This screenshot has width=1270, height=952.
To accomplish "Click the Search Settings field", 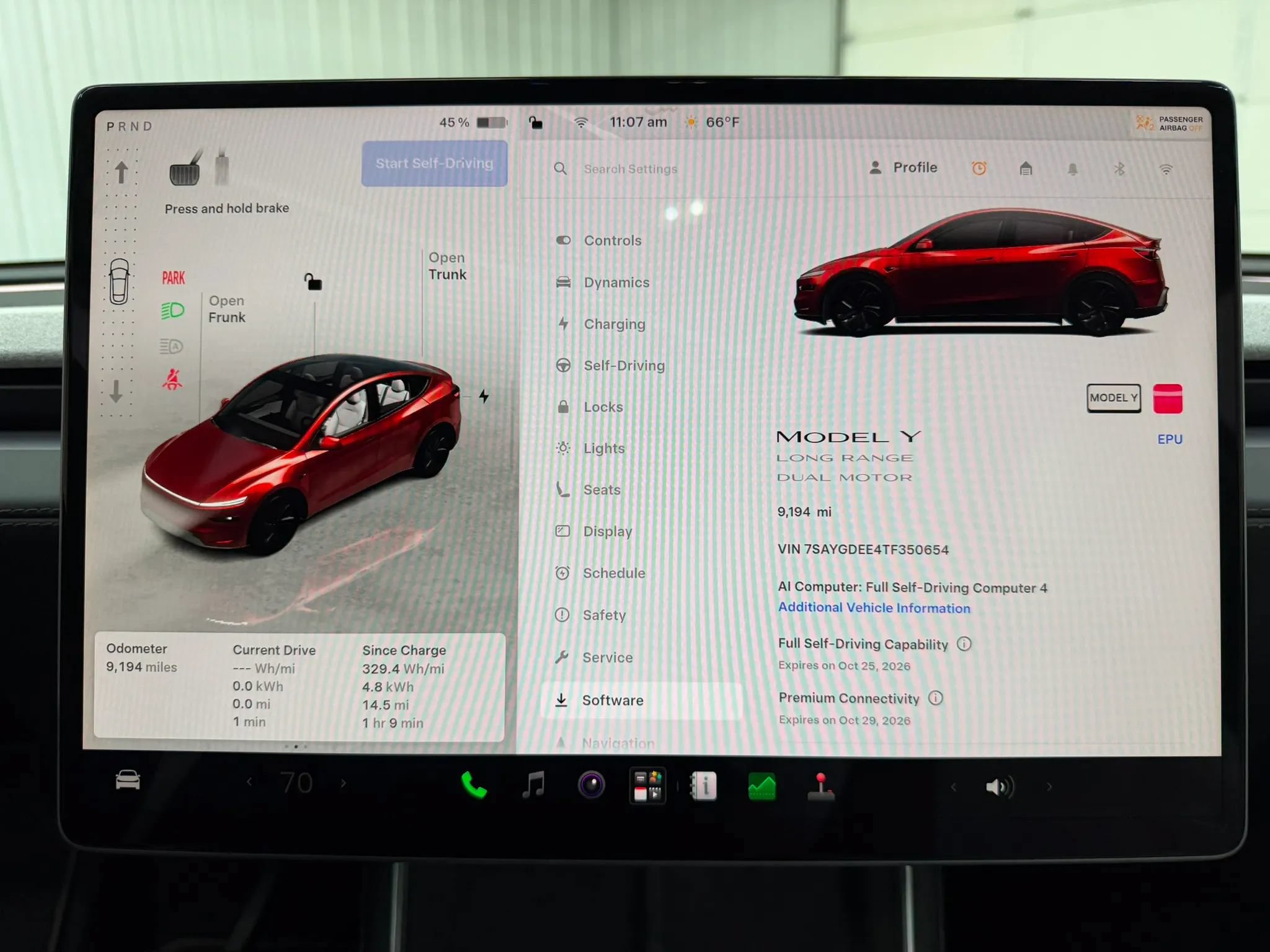I will (x=630, y=169).
